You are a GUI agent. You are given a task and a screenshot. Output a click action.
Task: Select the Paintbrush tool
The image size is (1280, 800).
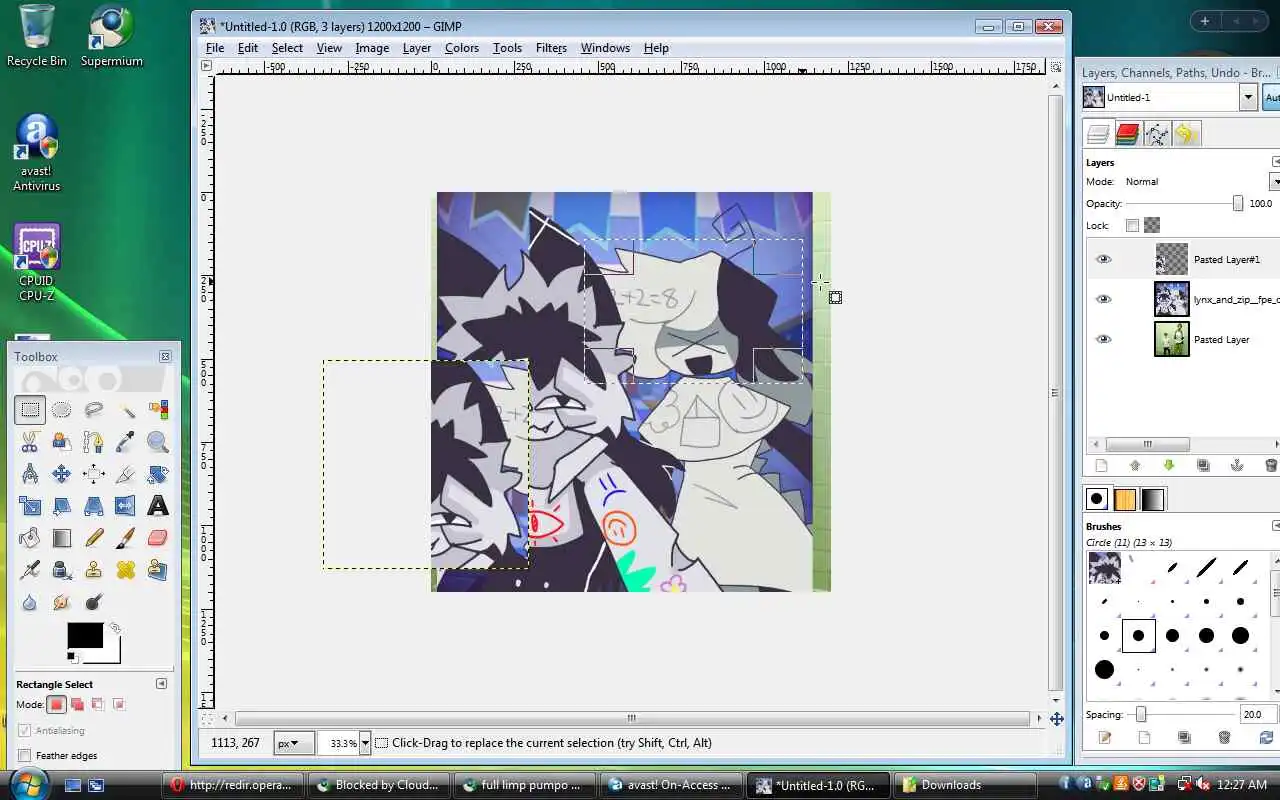pyautogui.click(x=126, y=537)
